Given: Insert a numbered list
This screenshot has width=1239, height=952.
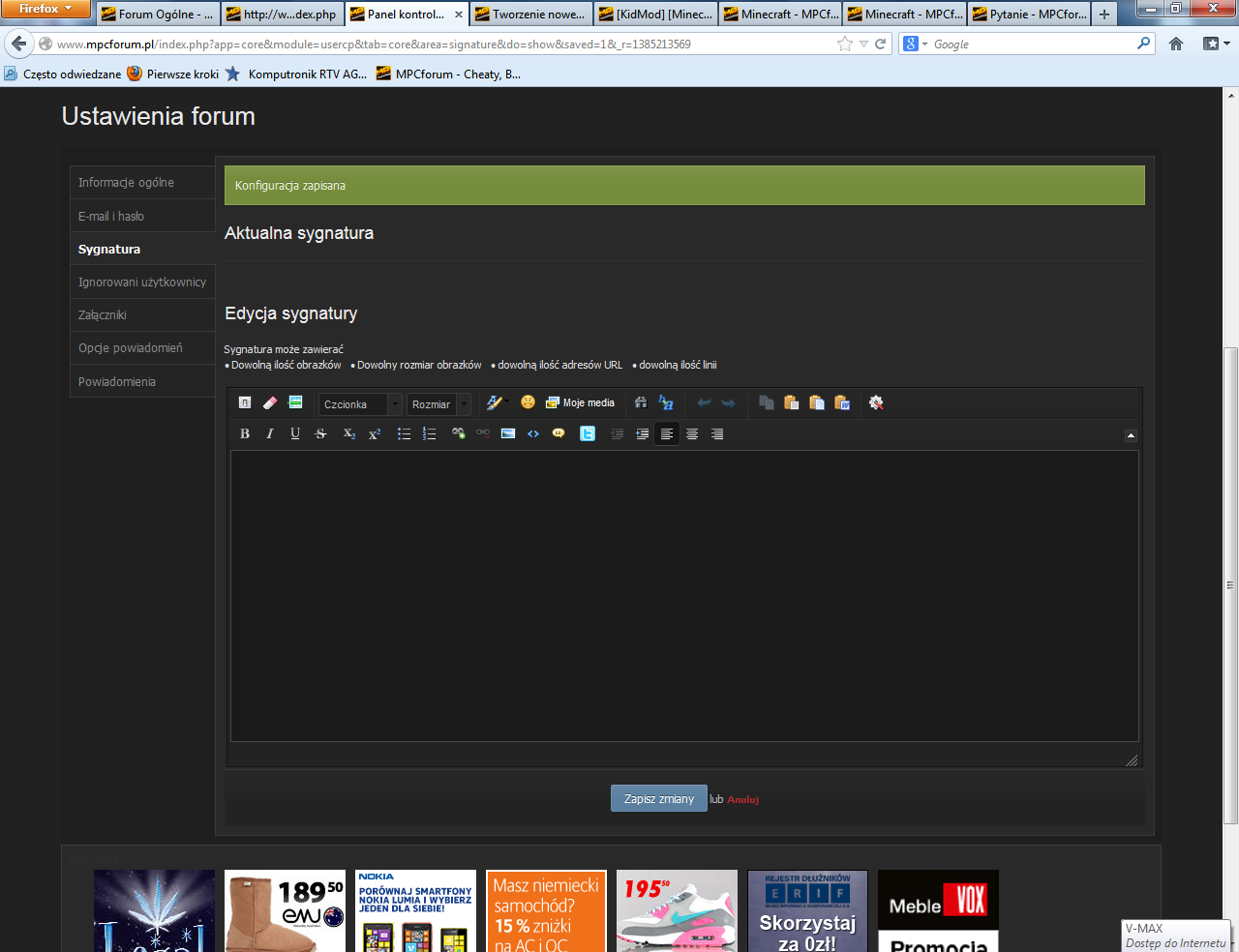Looking at the screenshot, I should tap(429, 434).
